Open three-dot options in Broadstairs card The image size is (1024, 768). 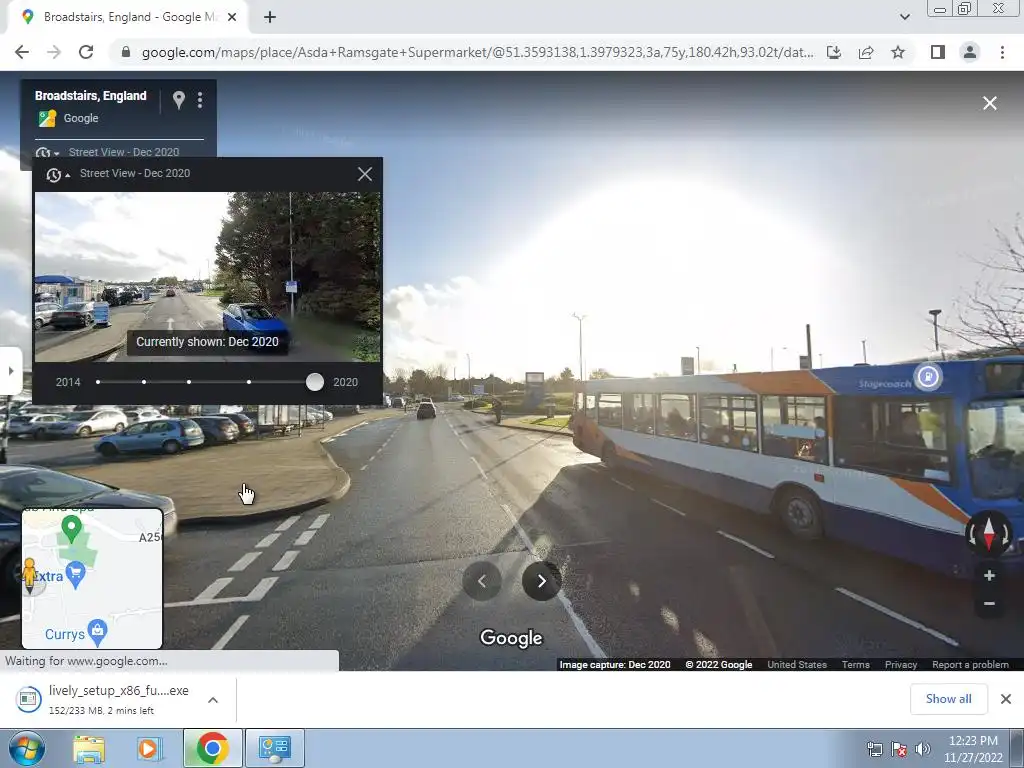click(200, 100)
